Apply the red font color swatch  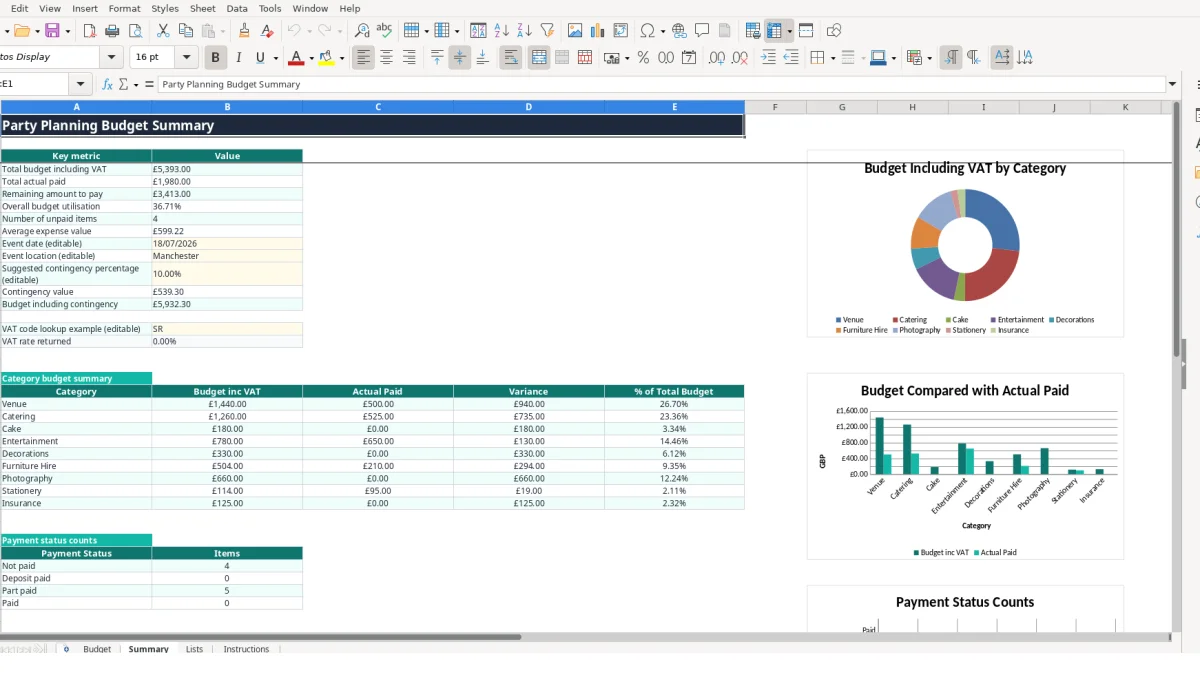[x=295, y=58]
